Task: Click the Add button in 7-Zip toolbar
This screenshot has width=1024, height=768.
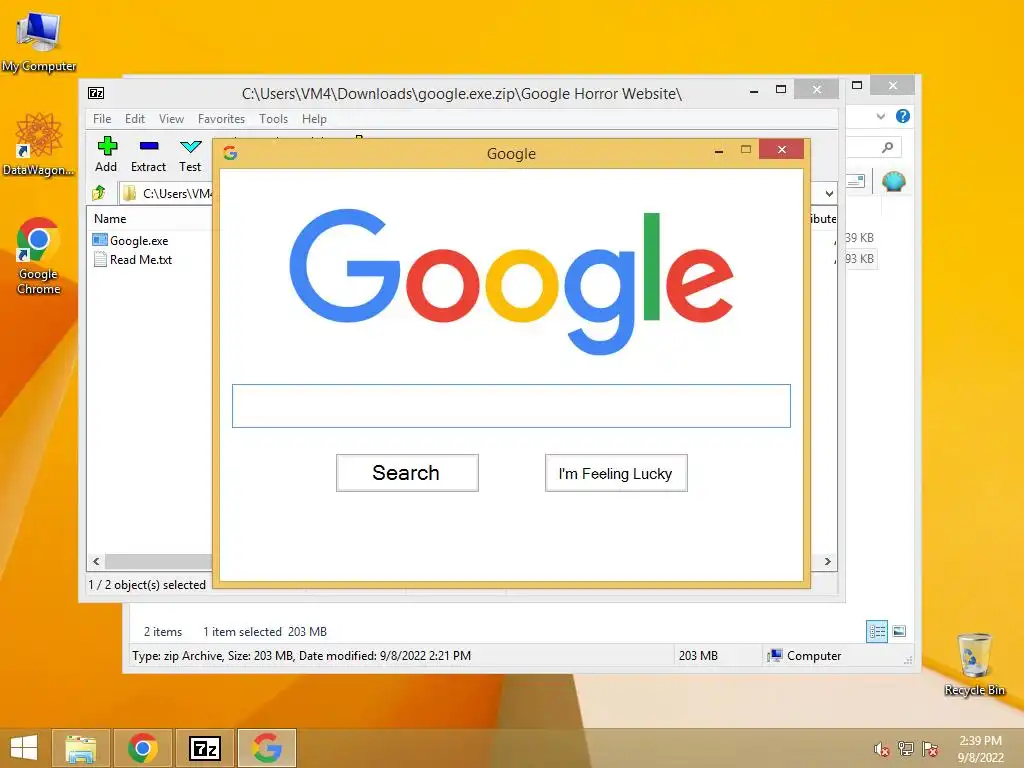Action: click(x=106, y=155)
